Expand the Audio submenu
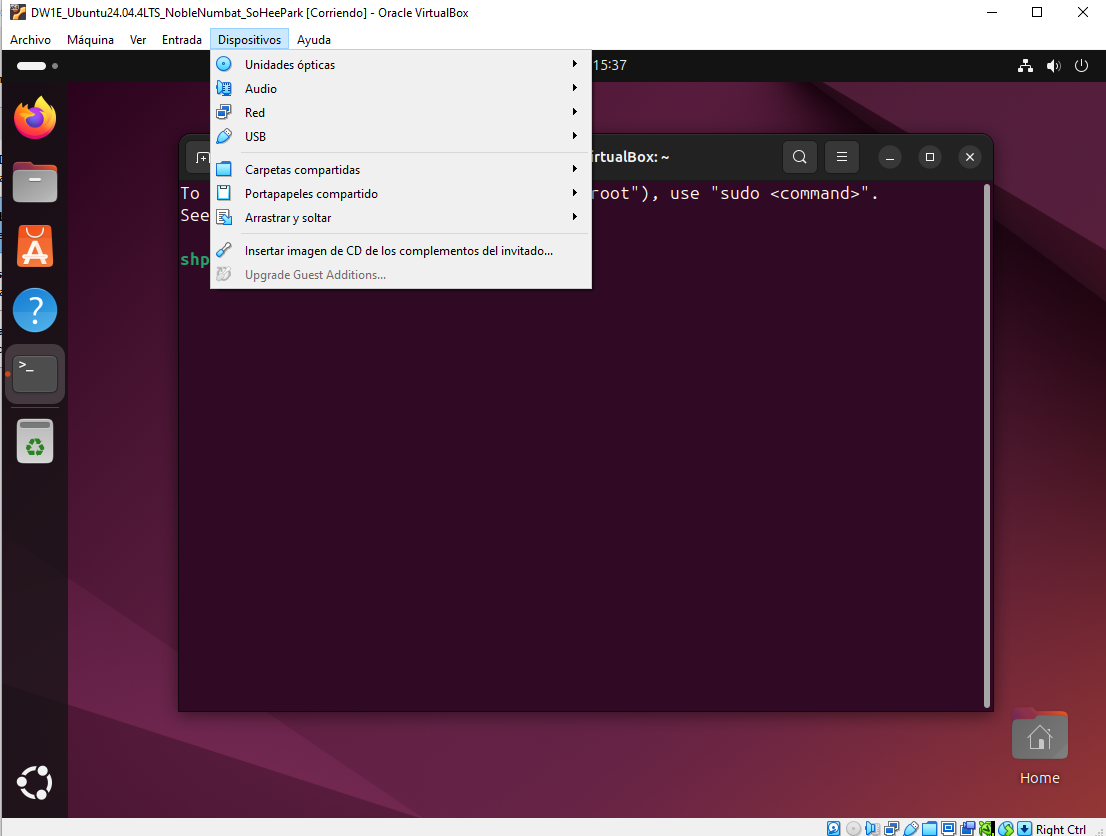The height and width of the screenshot is (836, 1106). click(x=401, y=88)
